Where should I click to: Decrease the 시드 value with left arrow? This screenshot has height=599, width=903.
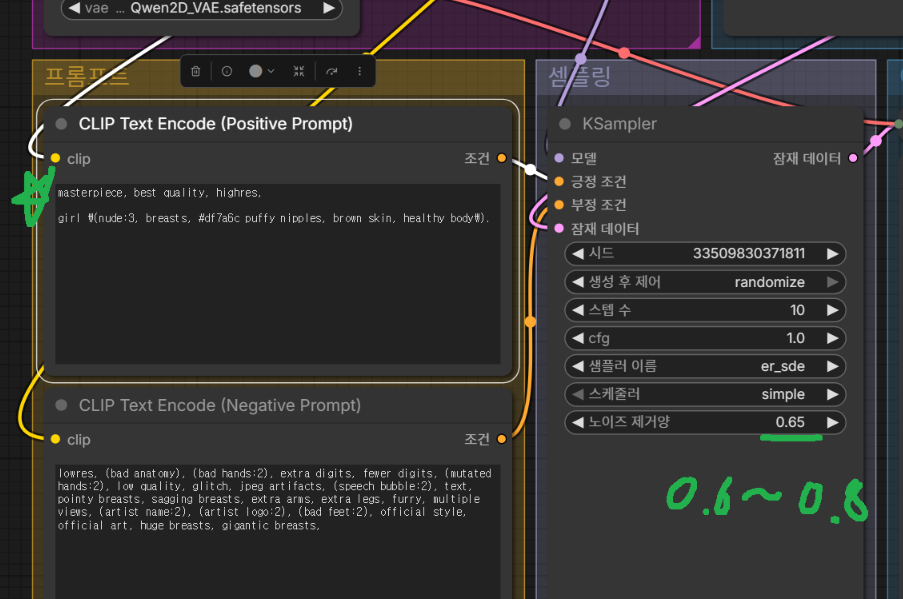pyautogui.click(x=578, y=253)
